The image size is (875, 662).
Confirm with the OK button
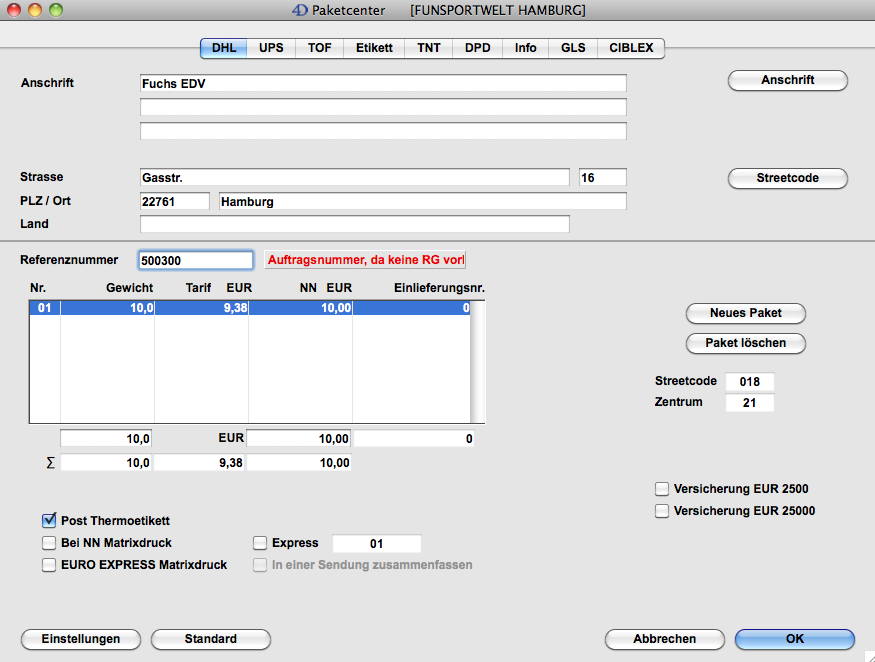(794, 639)
